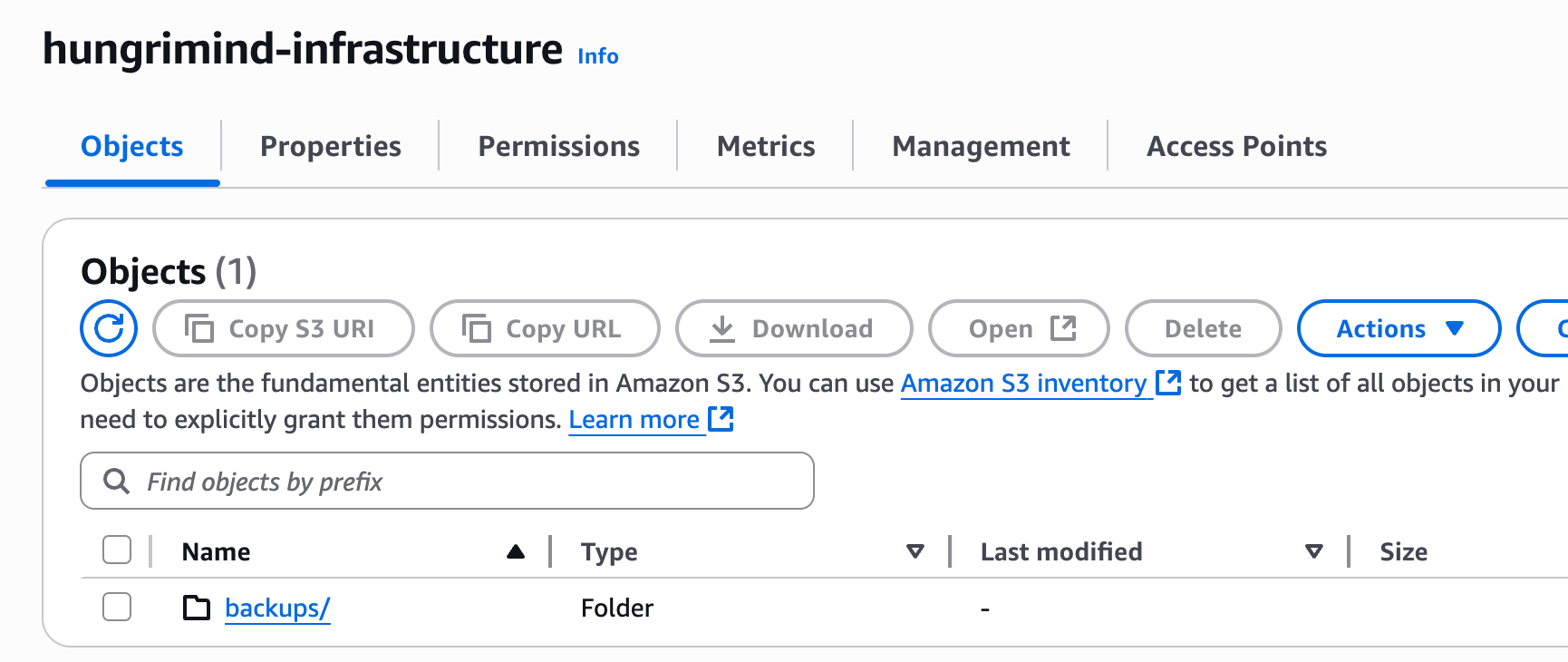Open the Last modified filter dropdown
The height and width of the screenshot is (662, 1568).
[x=1313, y=550]
